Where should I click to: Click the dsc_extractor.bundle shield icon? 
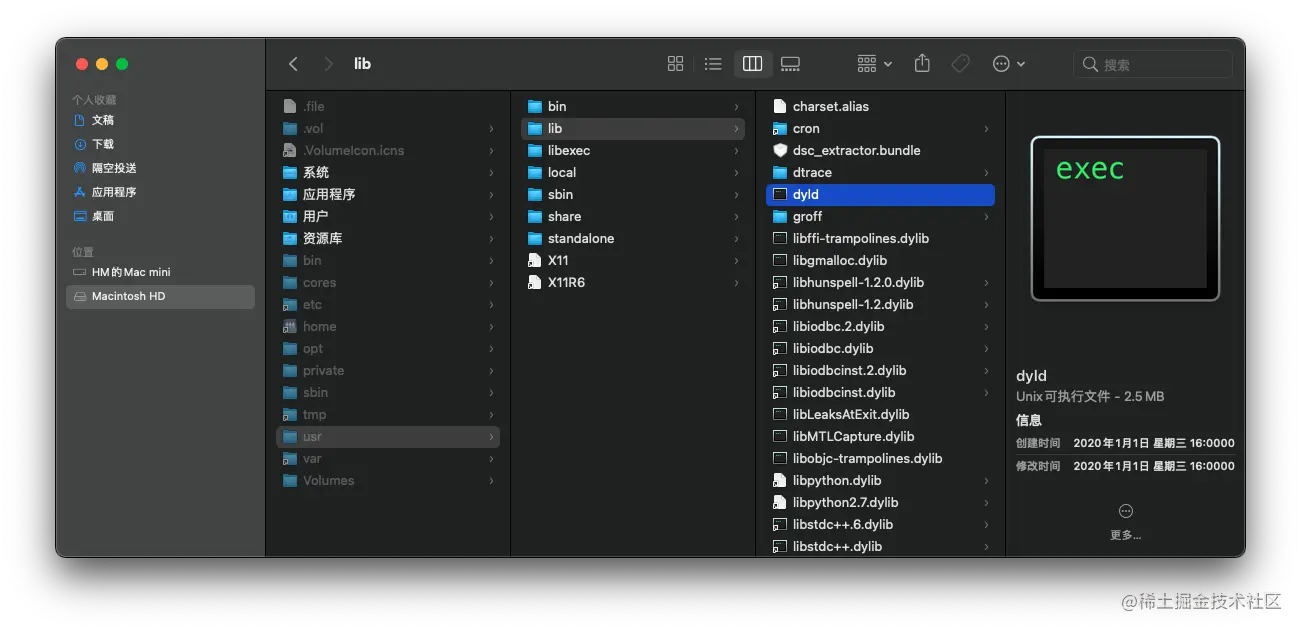[x=780, y=150]
